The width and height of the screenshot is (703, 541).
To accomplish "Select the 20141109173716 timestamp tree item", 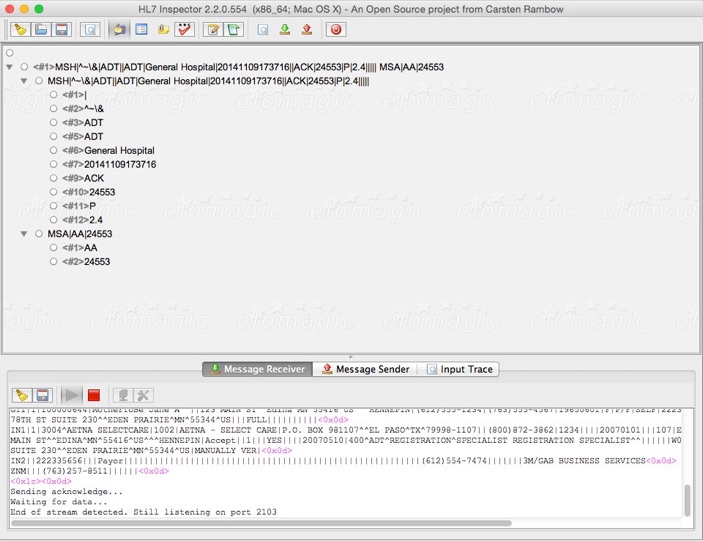I will pos(120,164).
